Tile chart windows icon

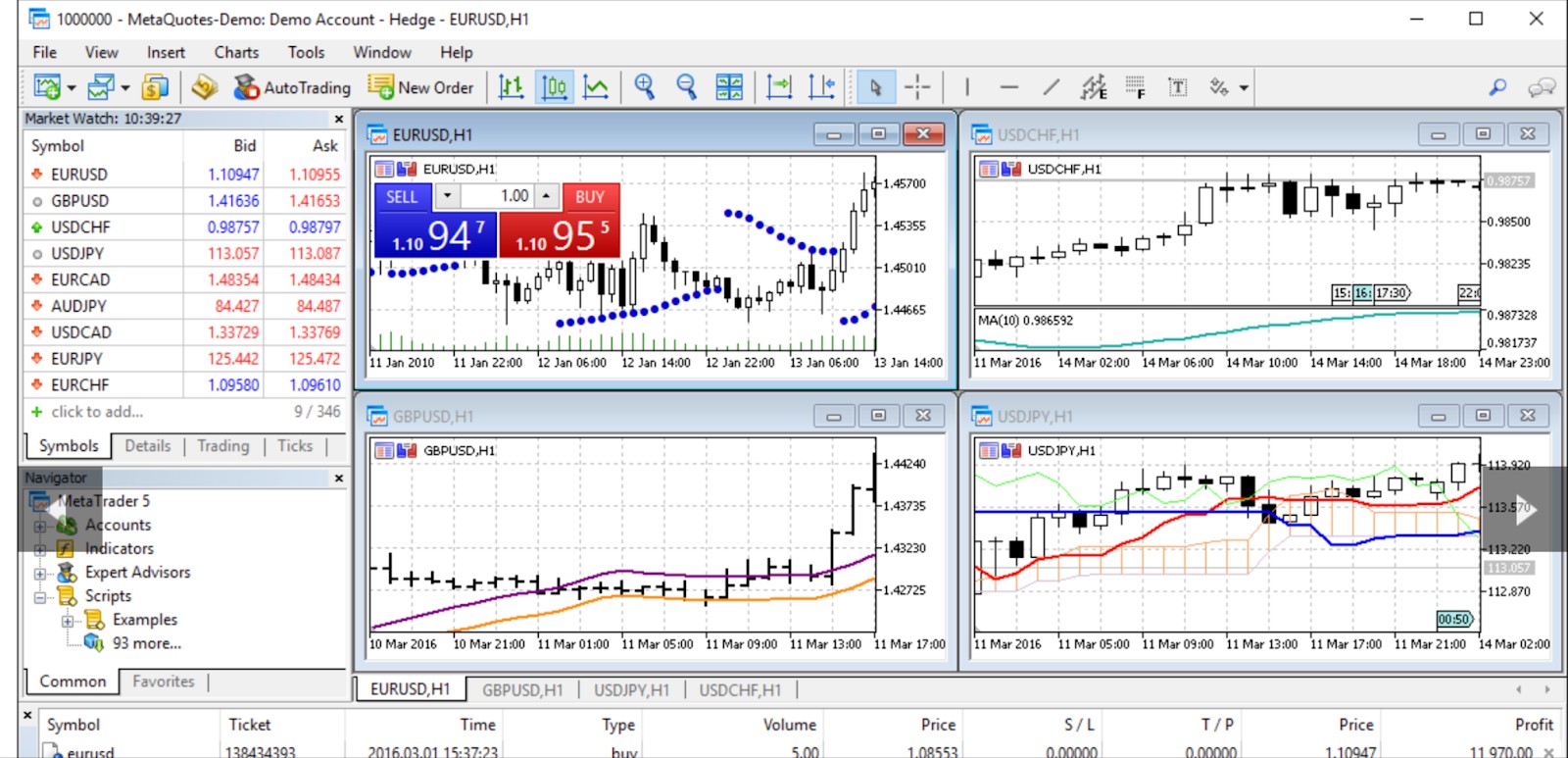[x=729, y=87]
